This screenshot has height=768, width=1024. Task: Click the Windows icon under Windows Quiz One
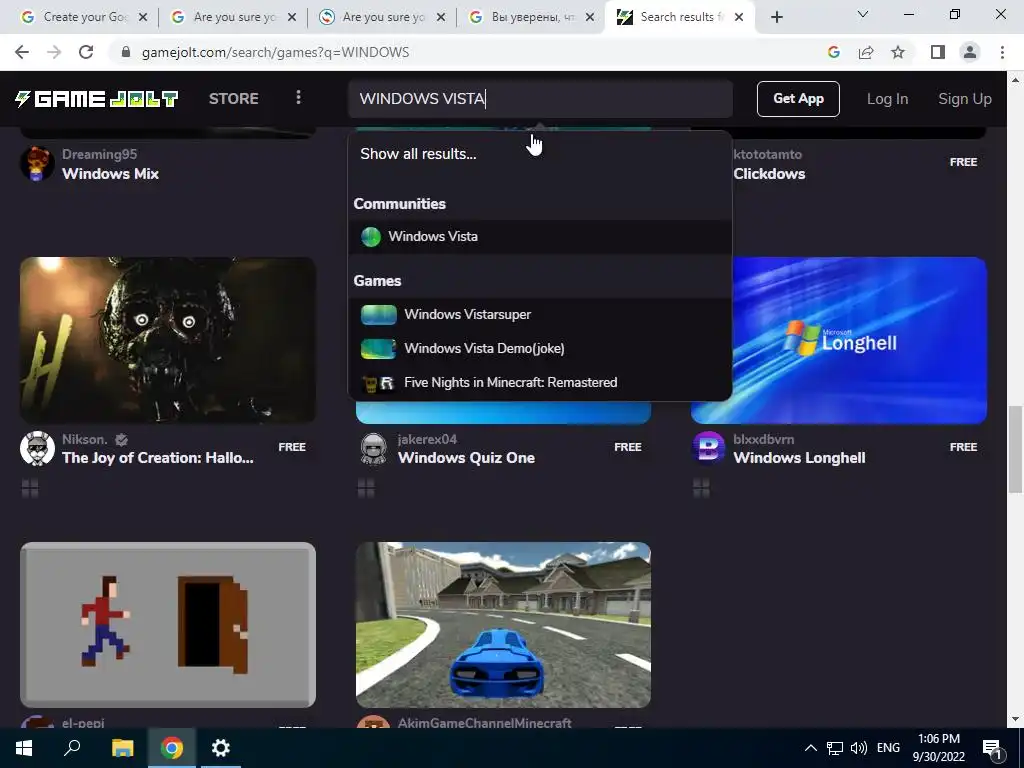366,488
